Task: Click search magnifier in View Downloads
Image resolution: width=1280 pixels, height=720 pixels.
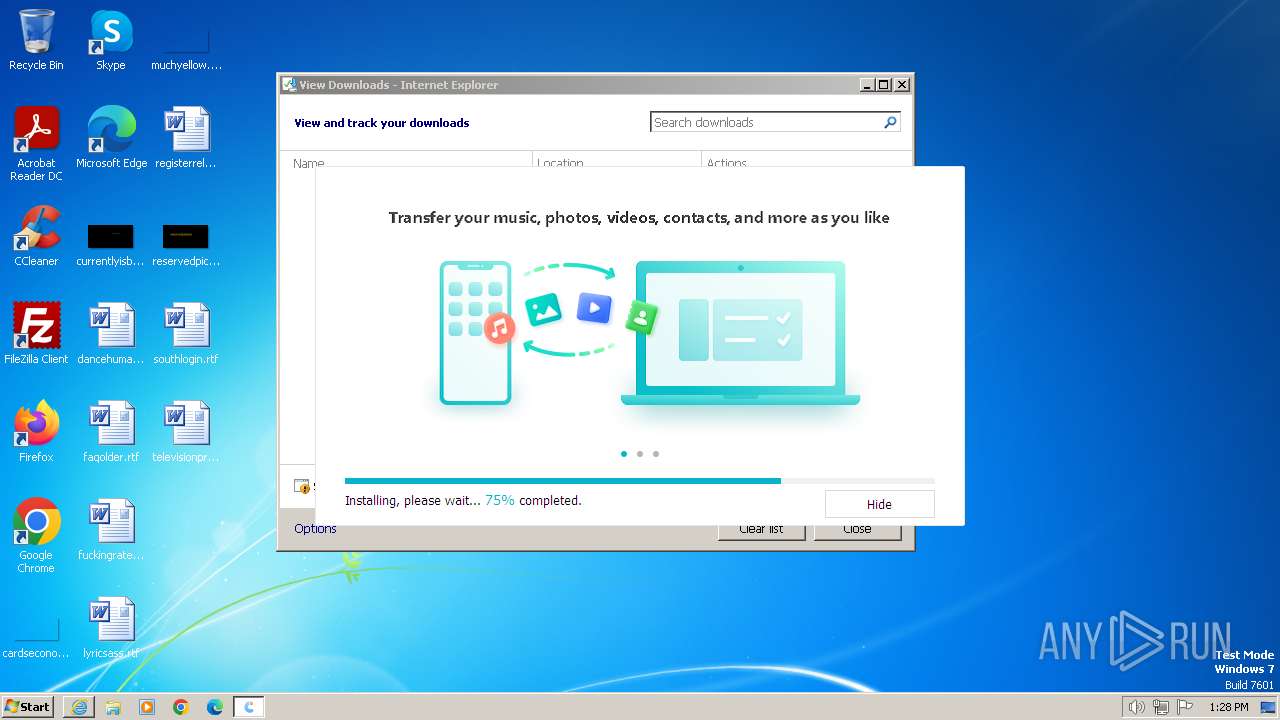Action: point(890,122)
